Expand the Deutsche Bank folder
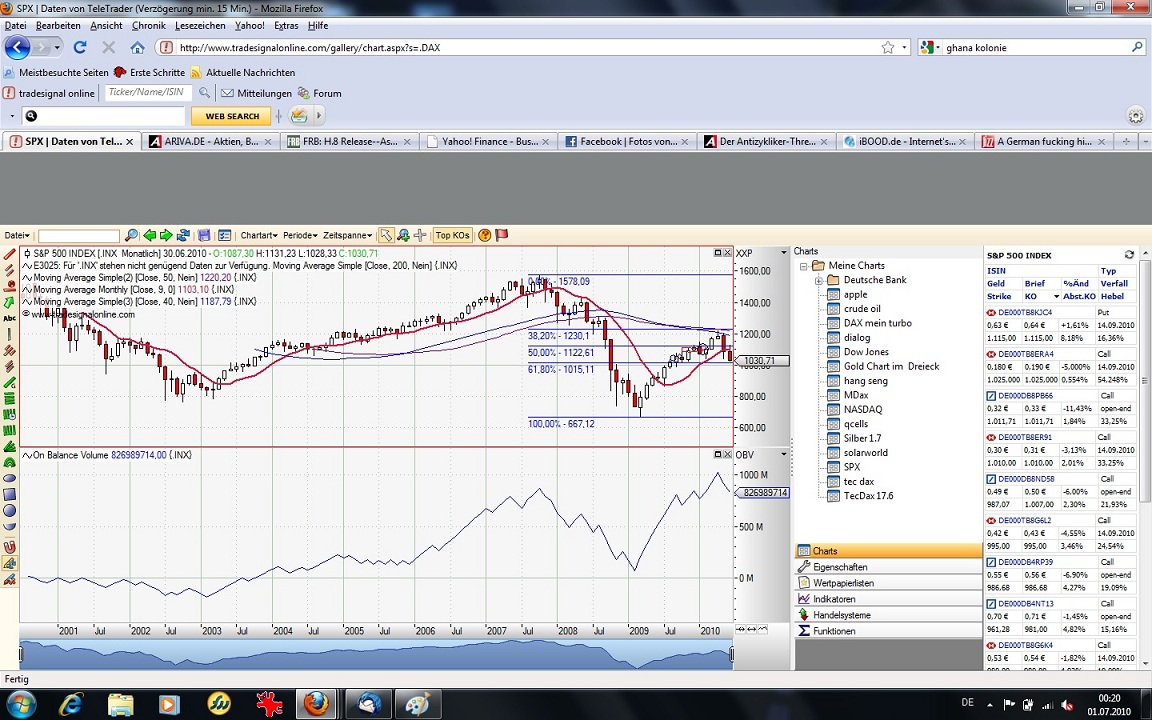 818,280
